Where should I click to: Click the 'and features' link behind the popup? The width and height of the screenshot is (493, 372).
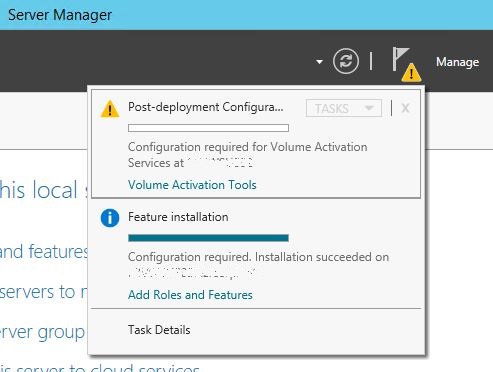coord(44,251)
